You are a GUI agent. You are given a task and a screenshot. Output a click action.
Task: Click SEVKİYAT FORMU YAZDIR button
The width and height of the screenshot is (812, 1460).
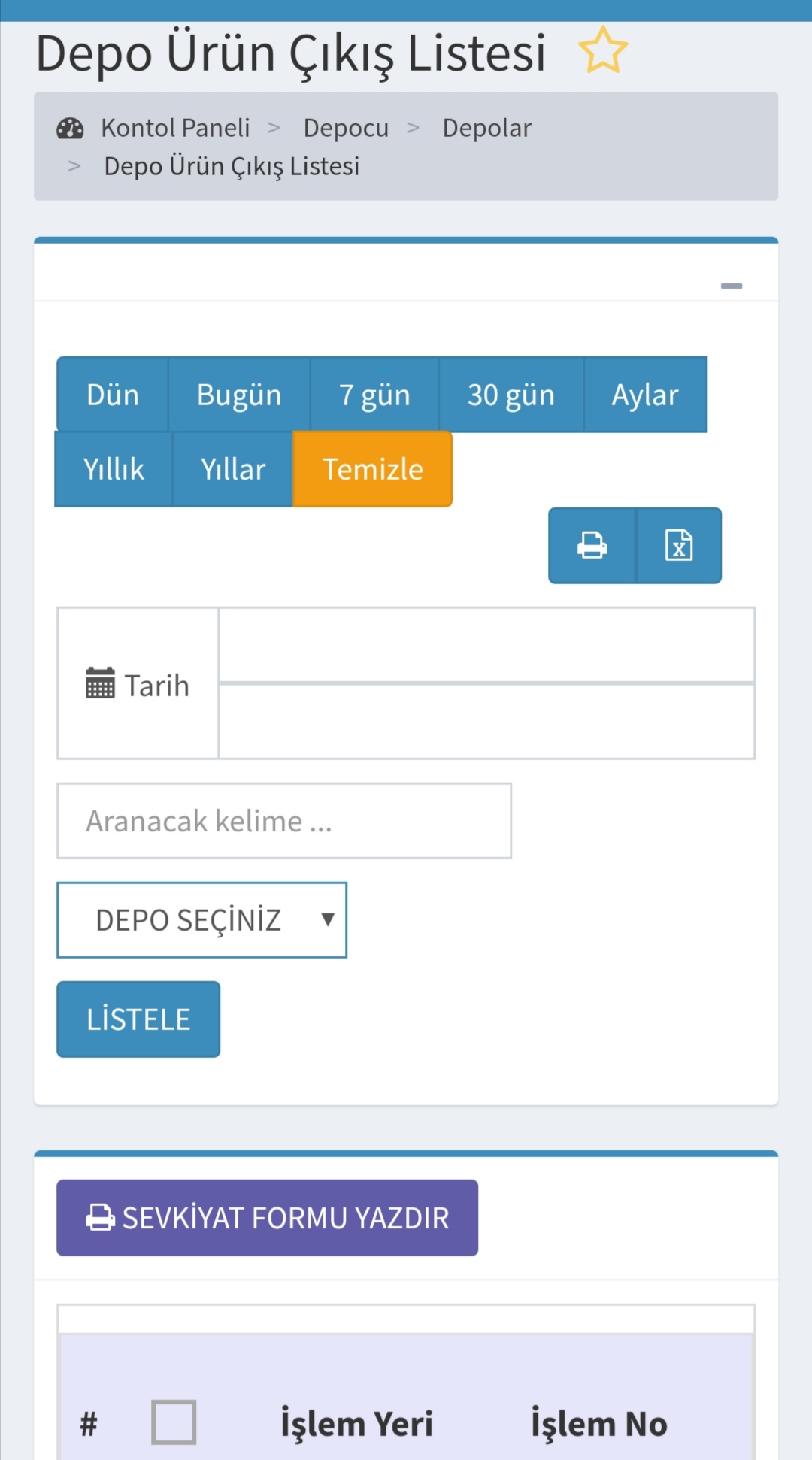(267, 1217)
